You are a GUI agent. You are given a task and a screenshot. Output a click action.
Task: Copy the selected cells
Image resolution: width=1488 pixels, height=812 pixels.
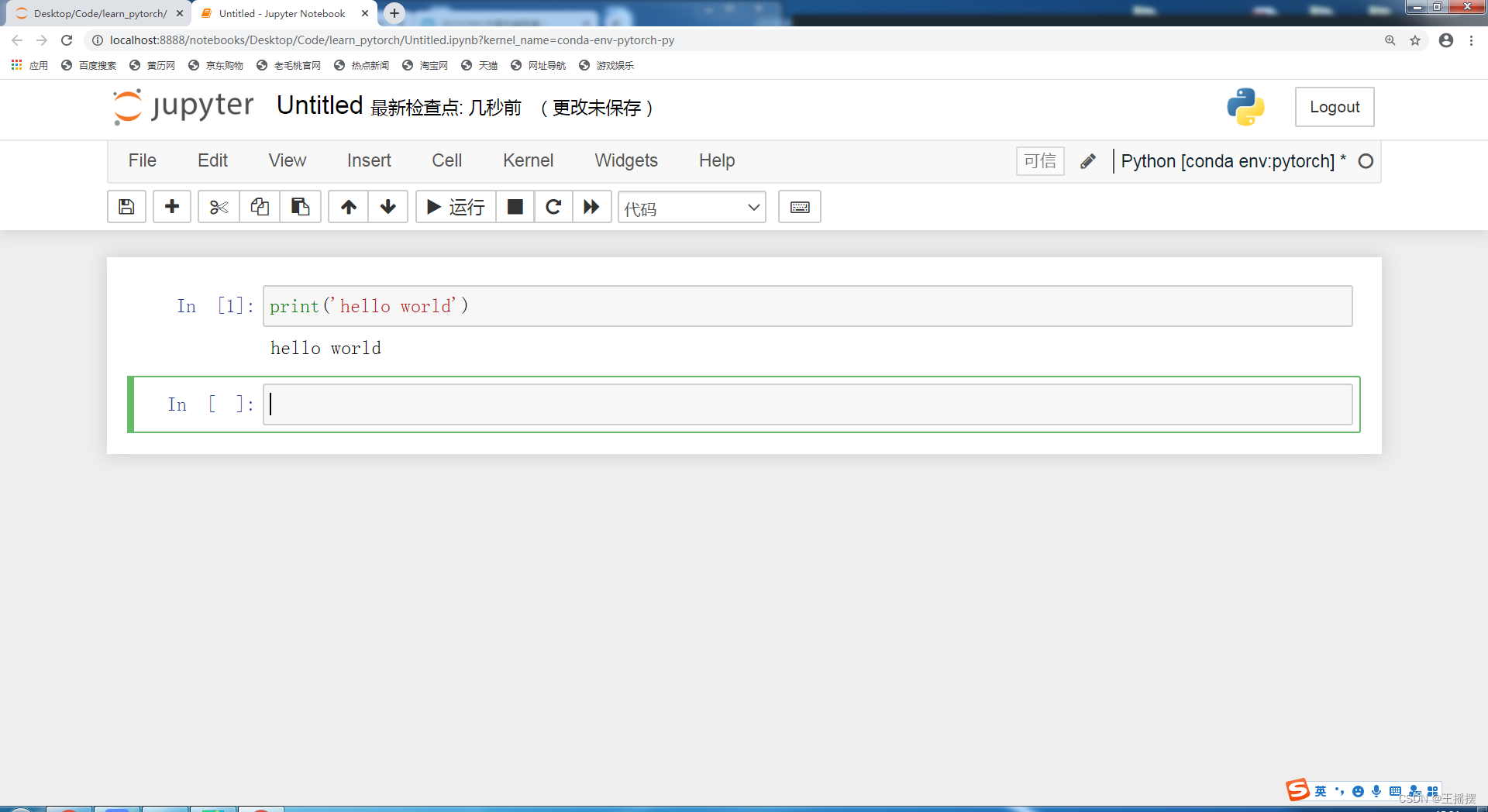[260, 207]
